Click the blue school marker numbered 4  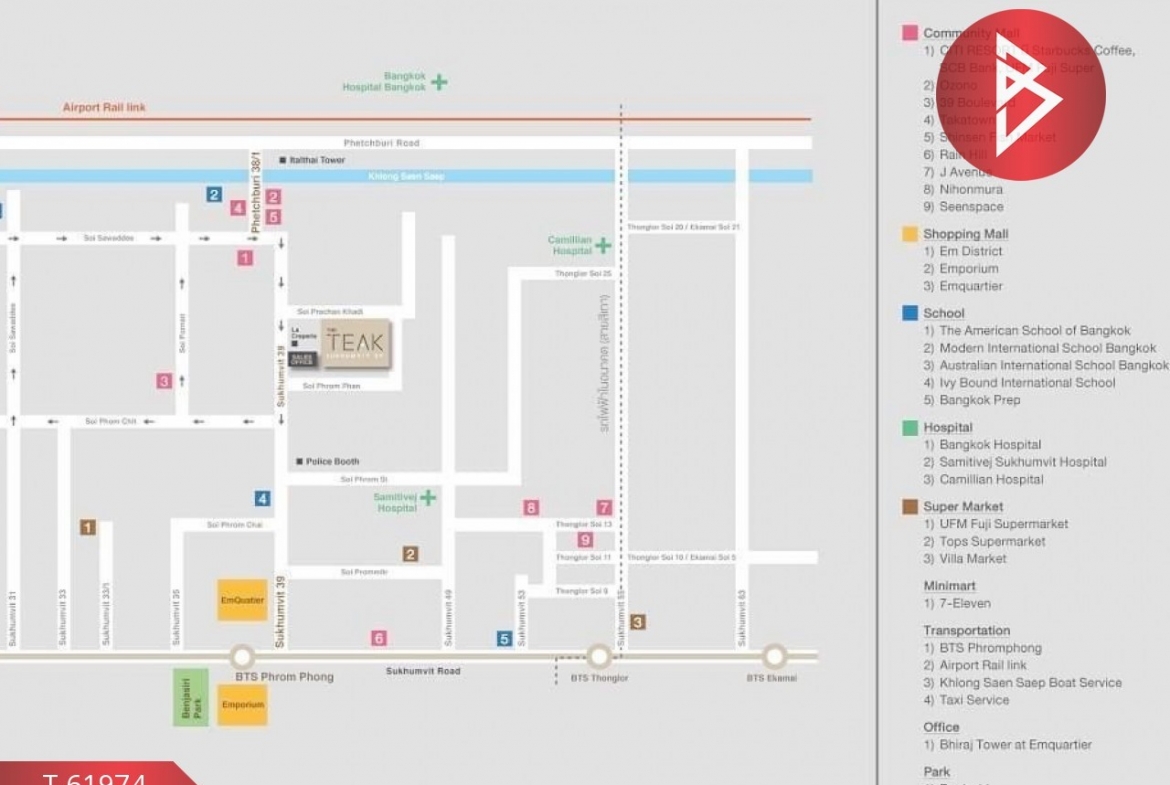(x=262, y=498)
